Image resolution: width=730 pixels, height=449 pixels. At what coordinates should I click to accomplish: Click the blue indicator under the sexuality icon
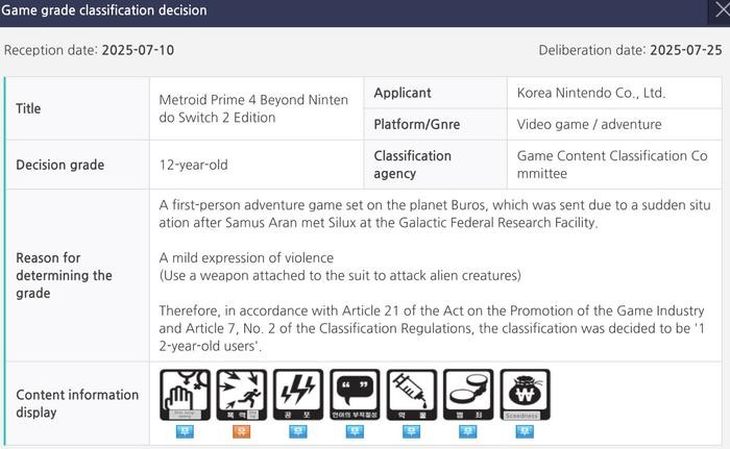[x=184, y=432]
